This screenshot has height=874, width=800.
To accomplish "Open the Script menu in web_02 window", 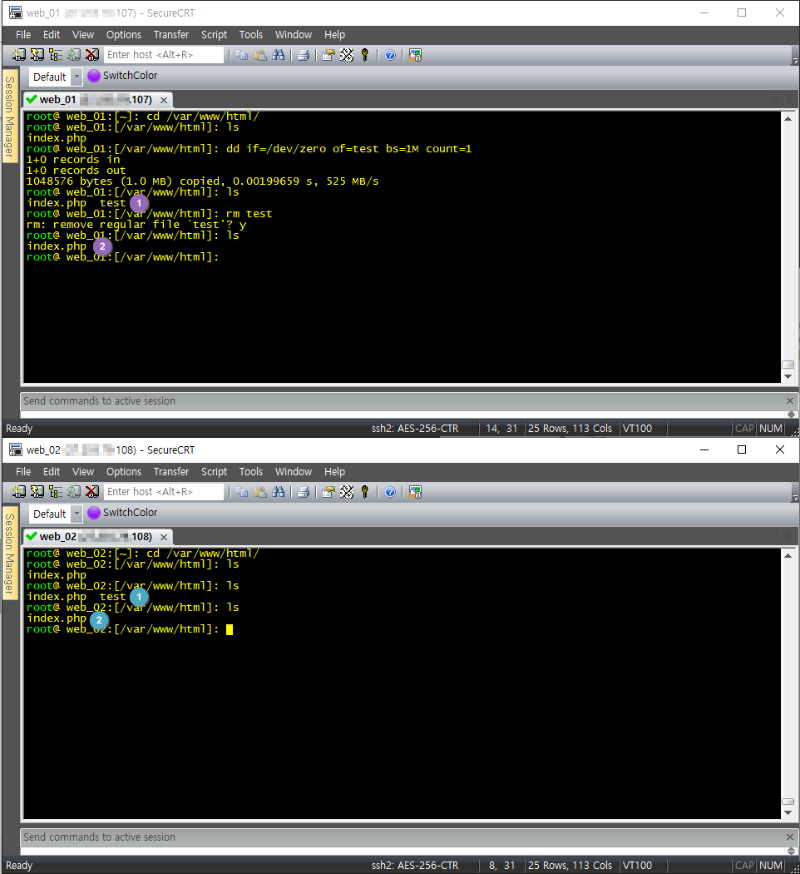I will tap(214, 472).
